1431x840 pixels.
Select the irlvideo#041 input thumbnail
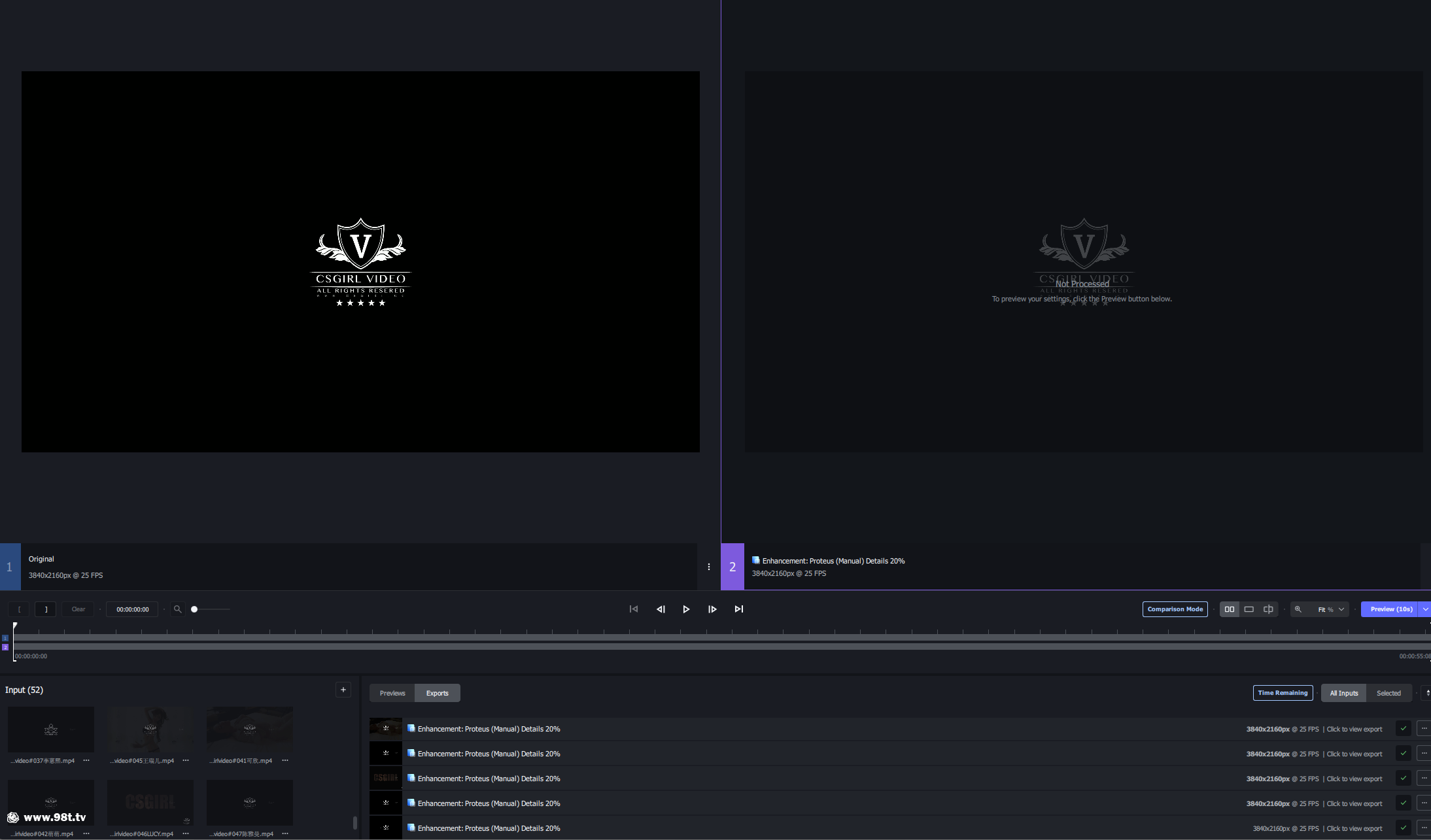[250, 730]
